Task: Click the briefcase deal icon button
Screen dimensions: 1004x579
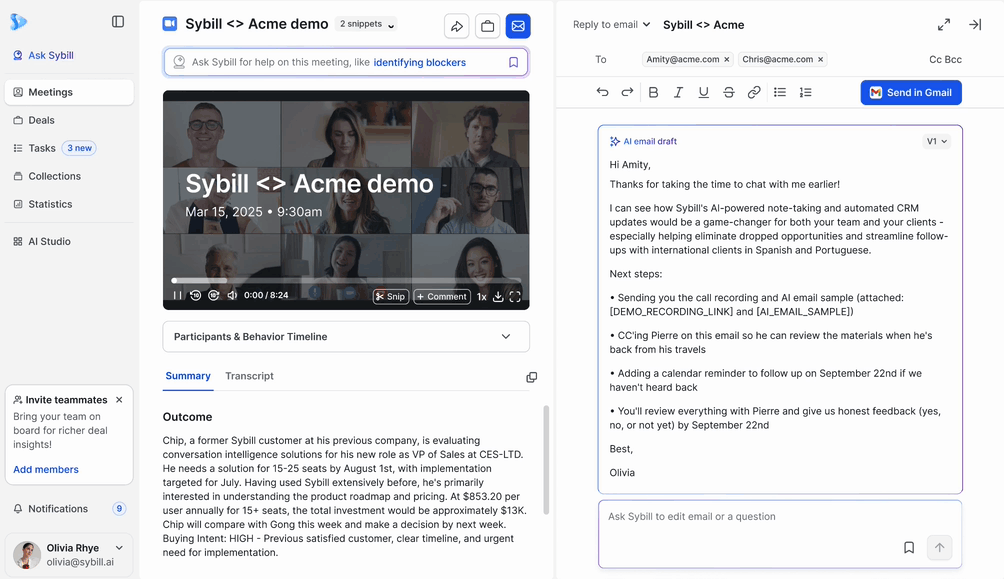Action: click(487, 26)
